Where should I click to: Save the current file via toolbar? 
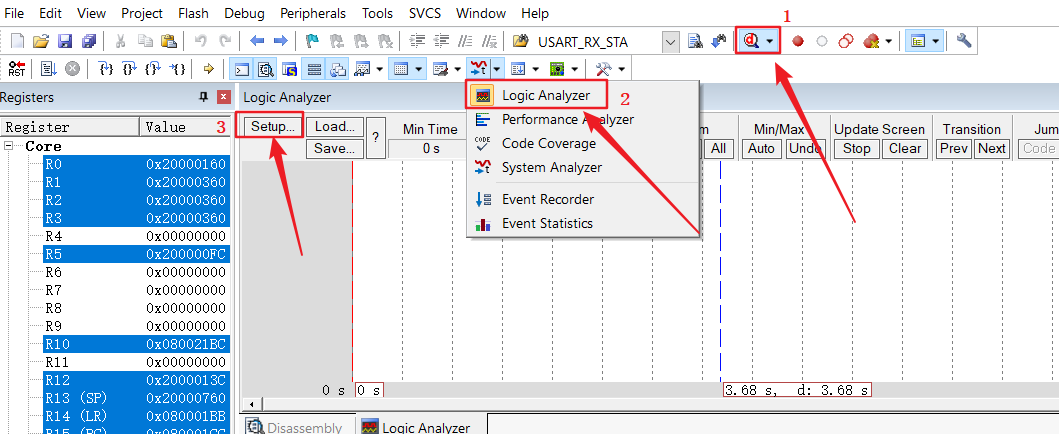coord(65,41)
